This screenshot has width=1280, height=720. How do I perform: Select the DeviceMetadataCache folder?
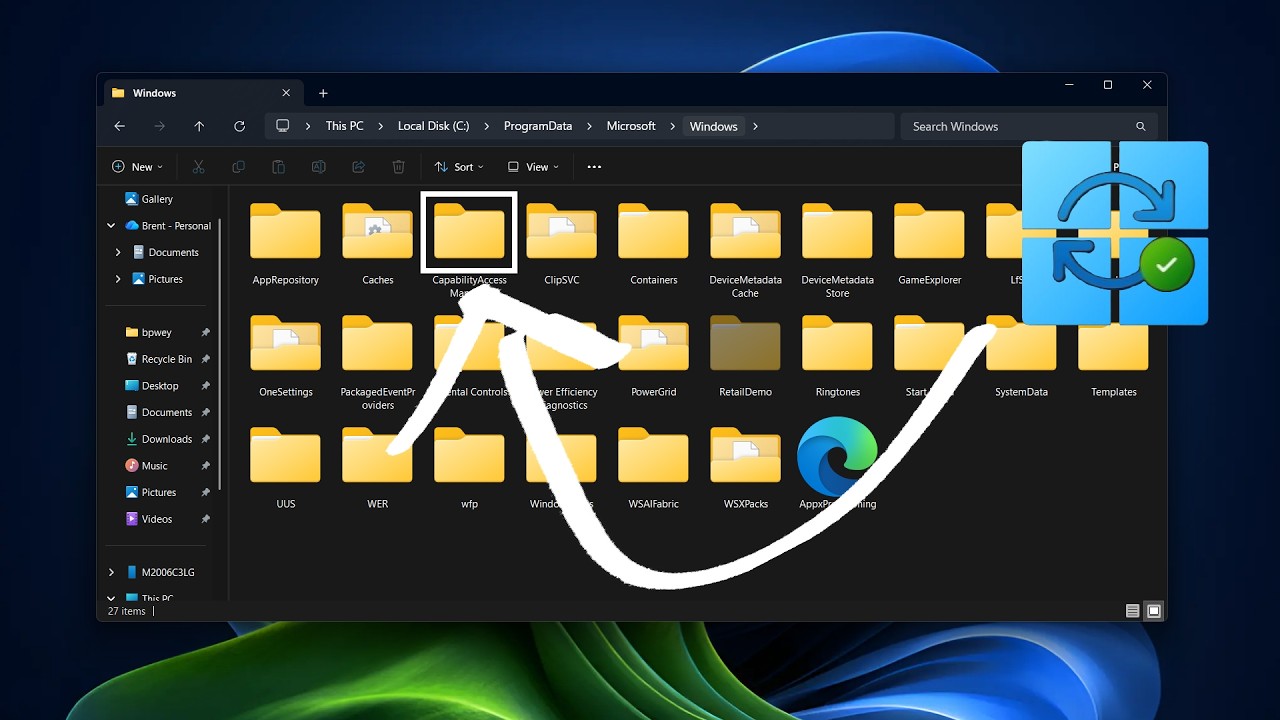click(746, 250)
